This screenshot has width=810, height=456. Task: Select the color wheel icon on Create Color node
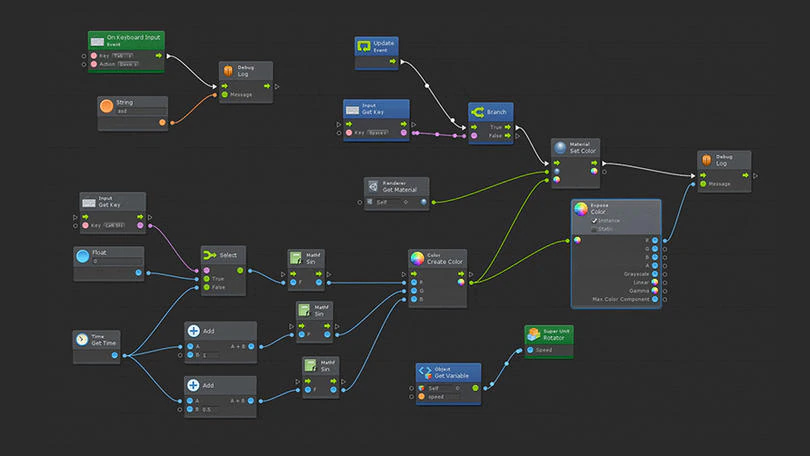[x=417, y=258]
